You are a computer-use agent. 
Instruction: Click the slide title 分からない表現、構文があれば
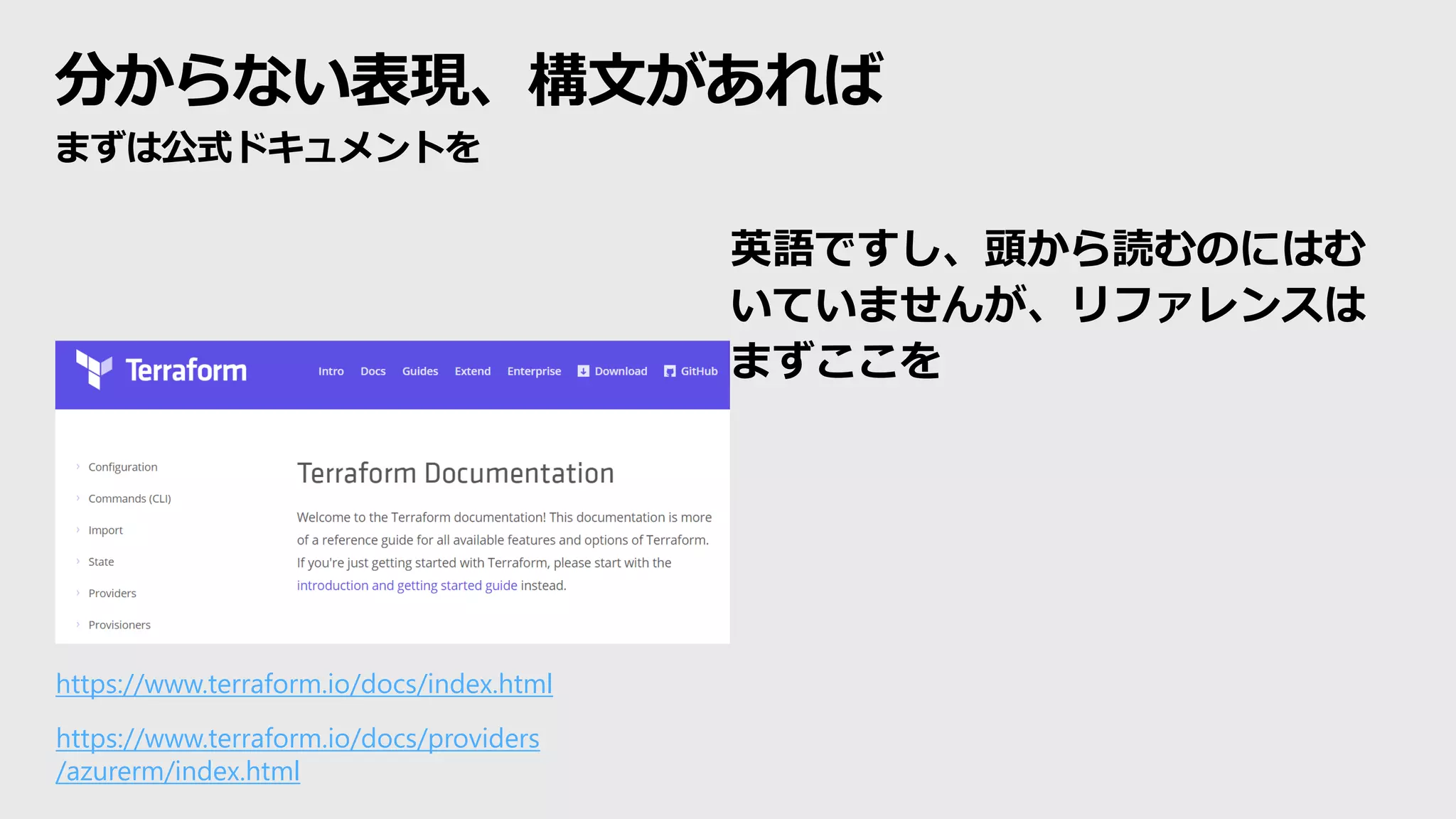(469, 80)
